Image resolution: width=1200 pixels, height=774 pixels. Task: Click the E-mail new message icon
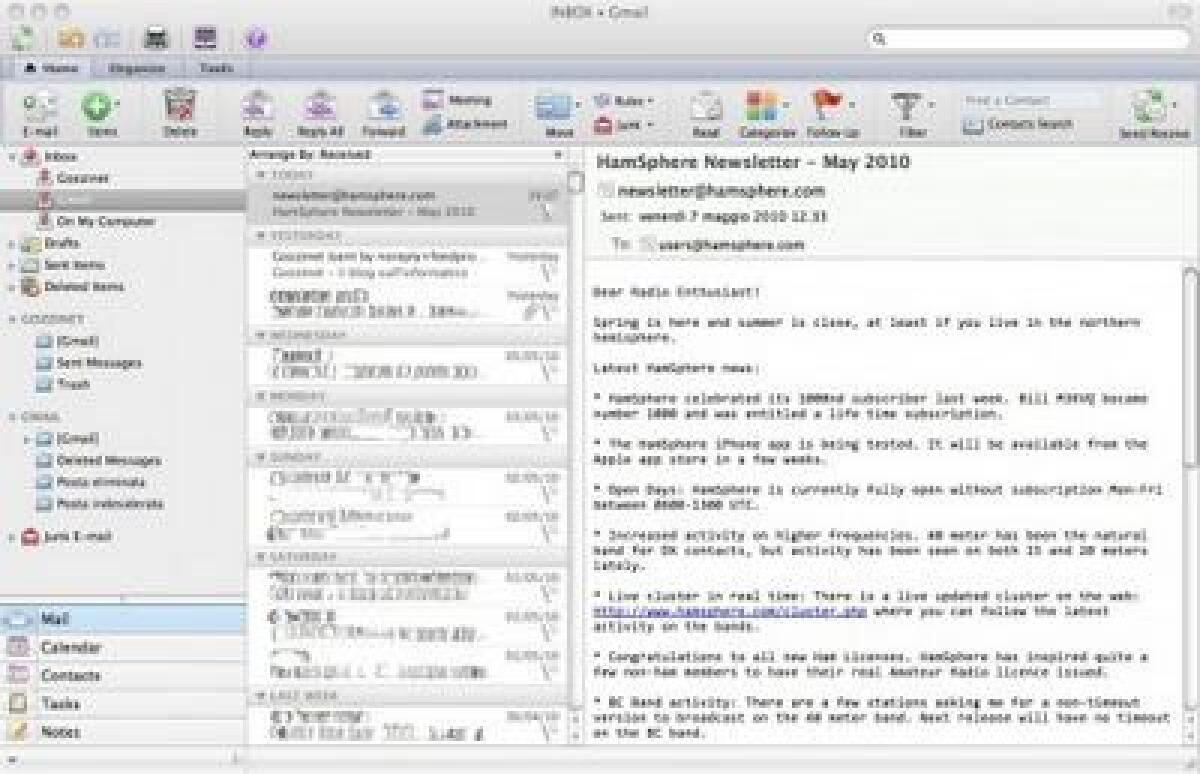[38, 106]
